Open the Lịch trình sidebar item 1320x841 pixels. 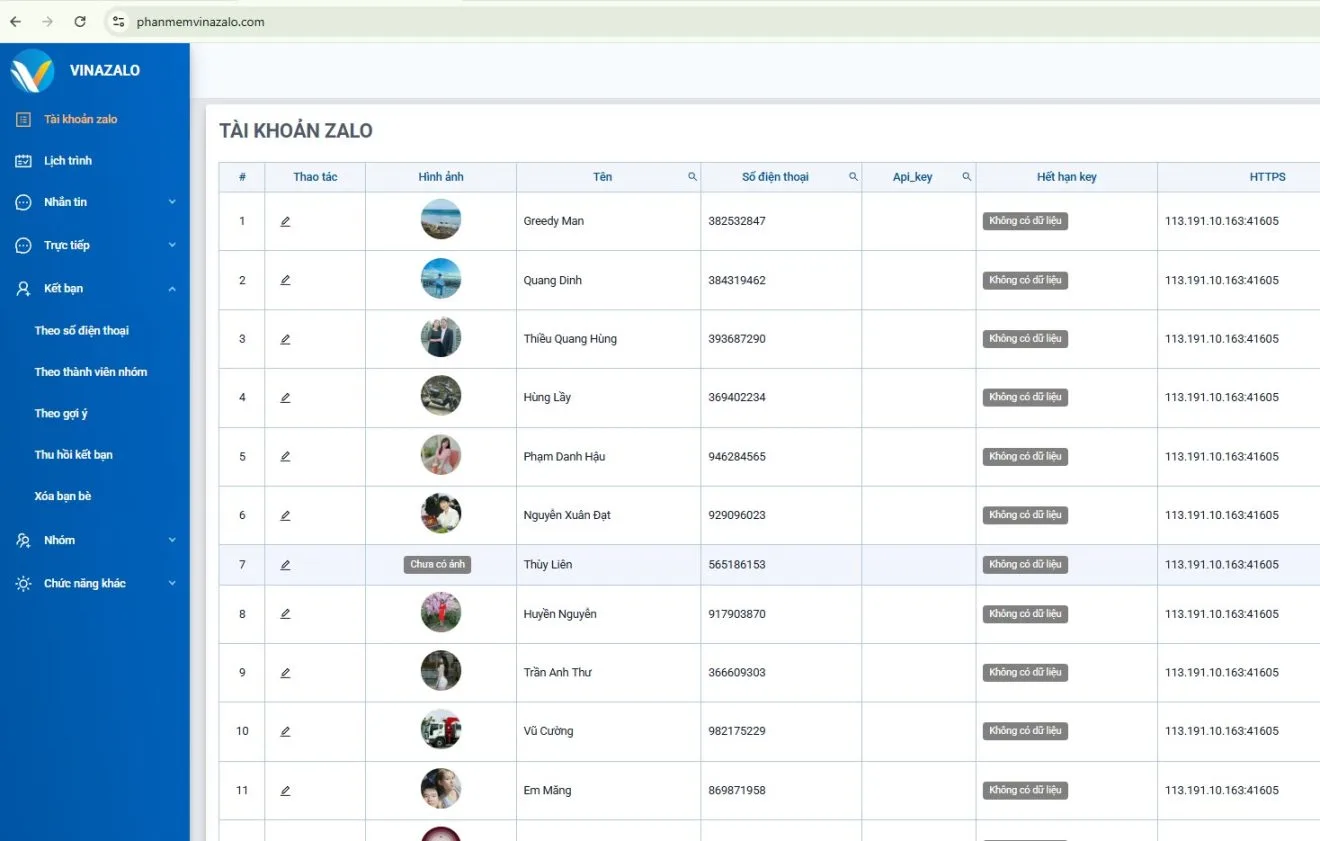(x=67, y=160)
